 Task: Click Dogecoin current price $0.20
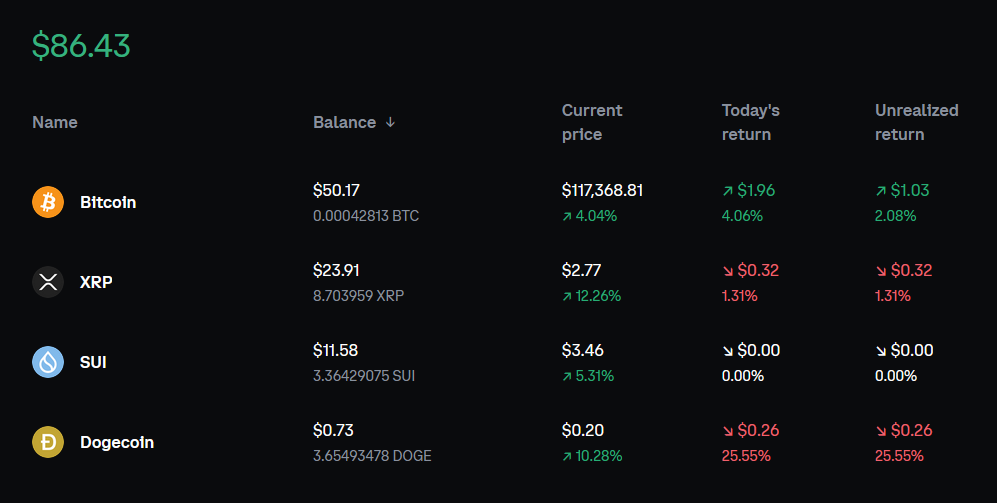click(x=582, y=431)
